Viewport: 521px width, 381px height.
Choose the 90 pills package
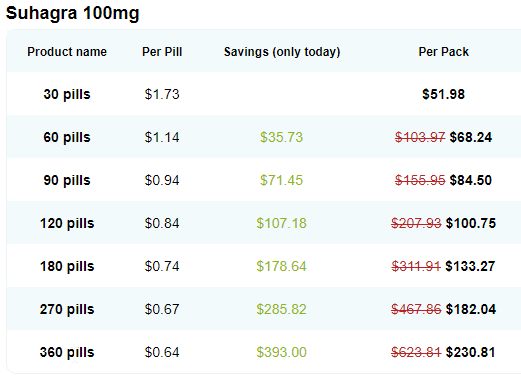pos(67,180)
